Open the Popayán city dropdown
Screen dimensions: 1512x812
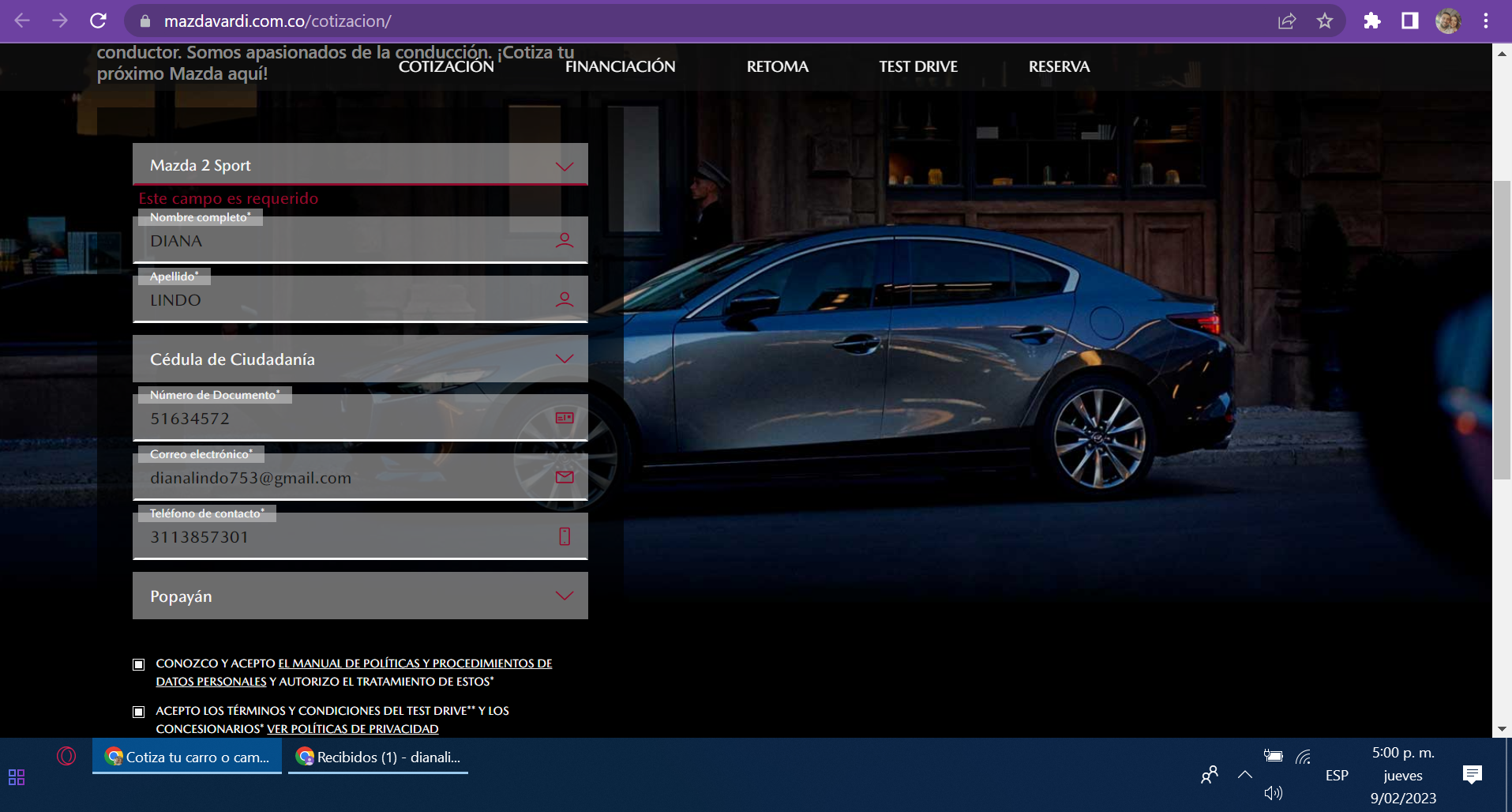[360, 596]
